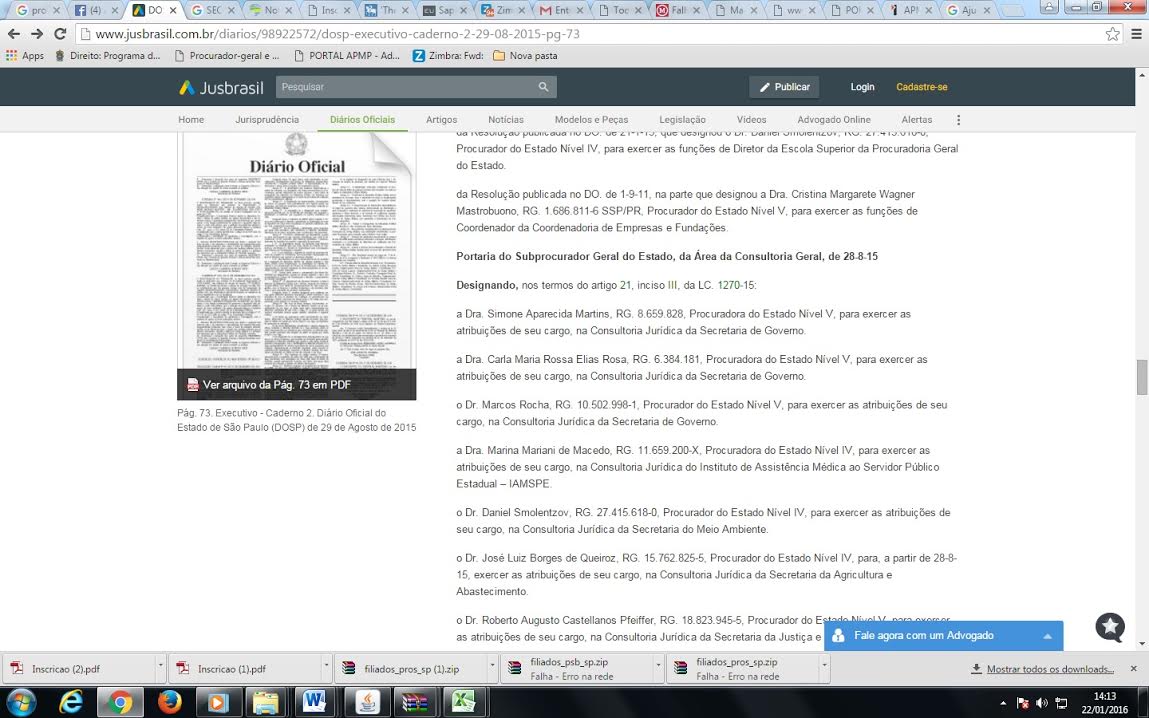Click the Pesquisar search field
This screenshot has width=1149, height=718.
405,87
